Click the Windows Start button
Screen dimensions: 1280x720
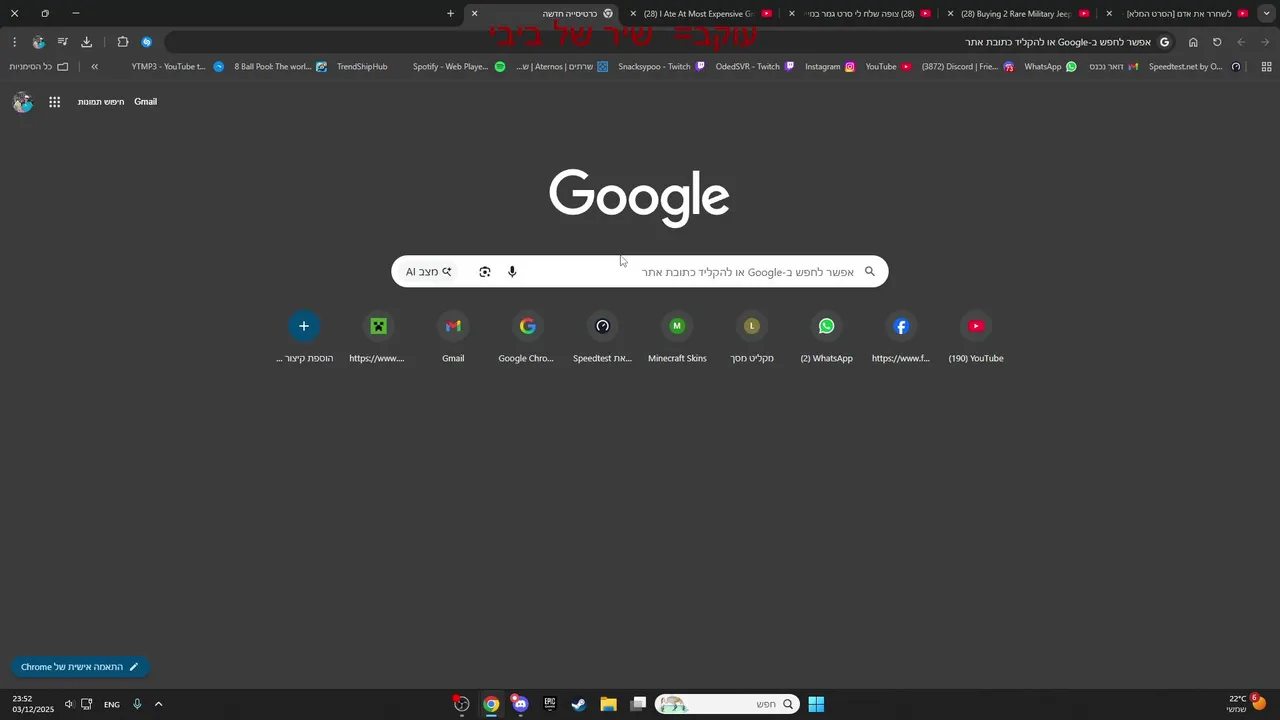[x=816, y=704]
